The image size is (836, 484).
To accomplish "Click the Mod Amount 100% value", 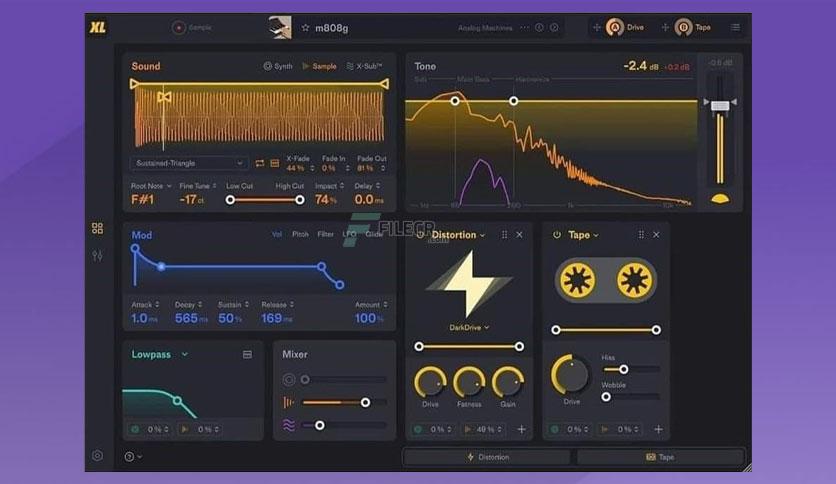I will (x=369, y=318).
